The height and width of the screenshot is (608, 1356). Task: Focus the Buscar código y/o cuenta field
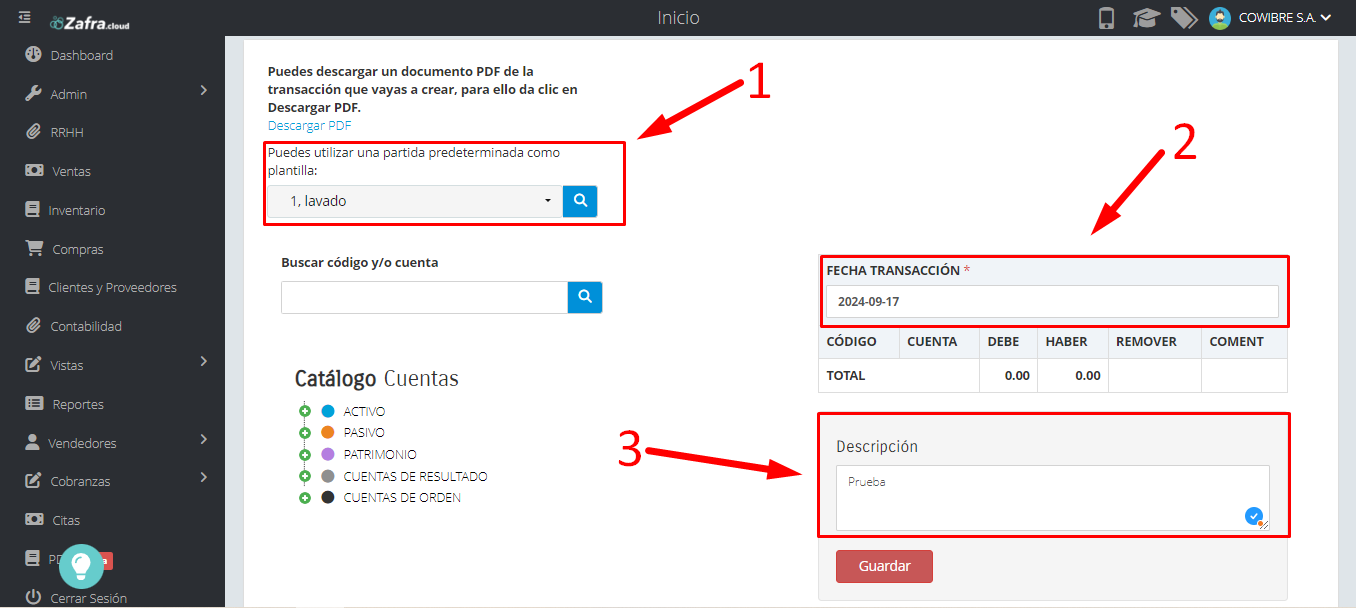point(425,297)
